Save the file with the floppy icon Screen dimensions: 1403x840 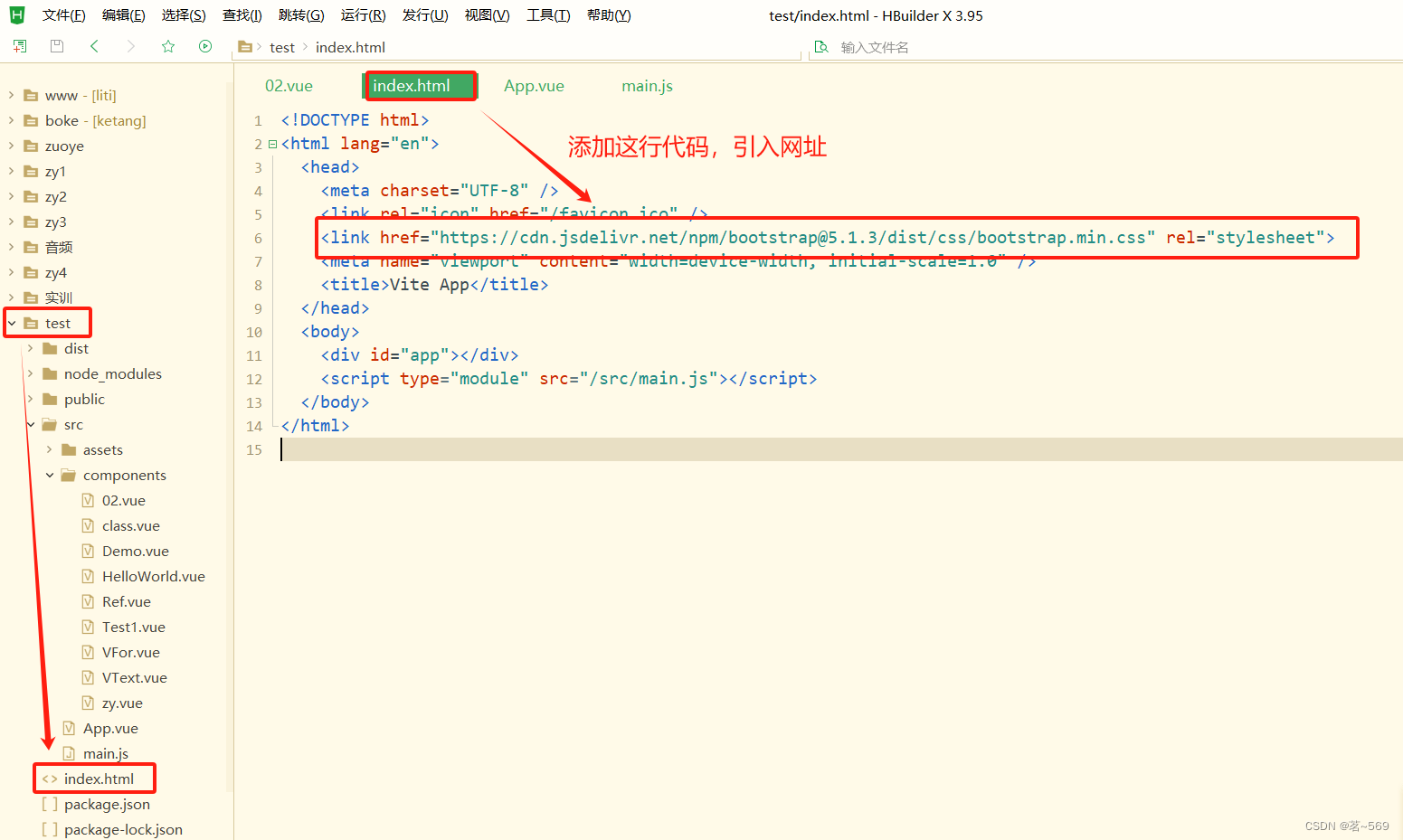[57, 46]
